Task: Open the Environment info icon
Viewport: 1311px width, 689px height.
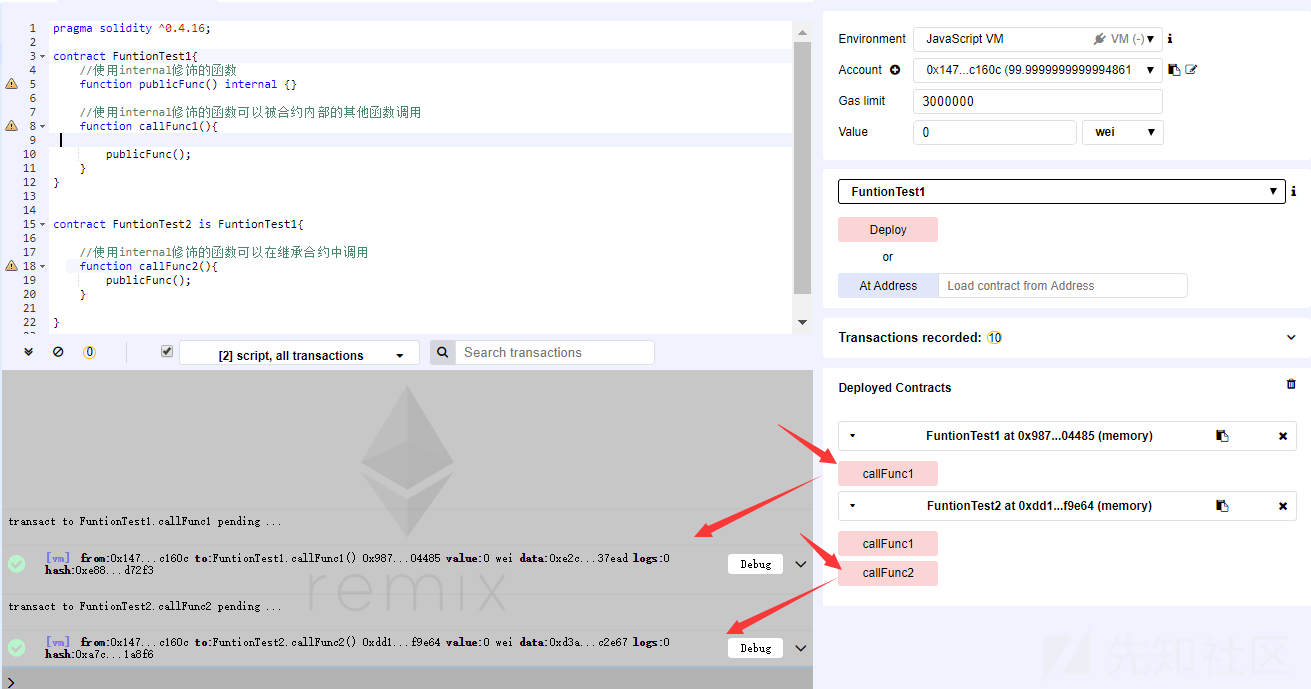Action: [x=1170, y=39]
